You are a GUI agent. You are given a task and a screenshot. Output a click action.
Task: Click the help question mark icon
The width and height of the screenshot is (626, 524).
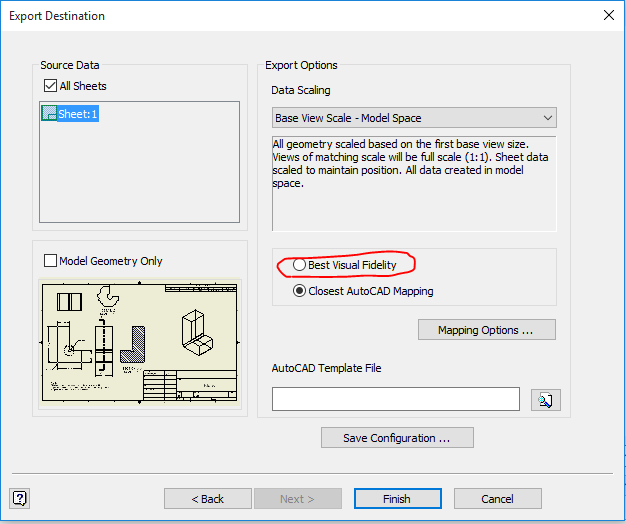[20, 498]
